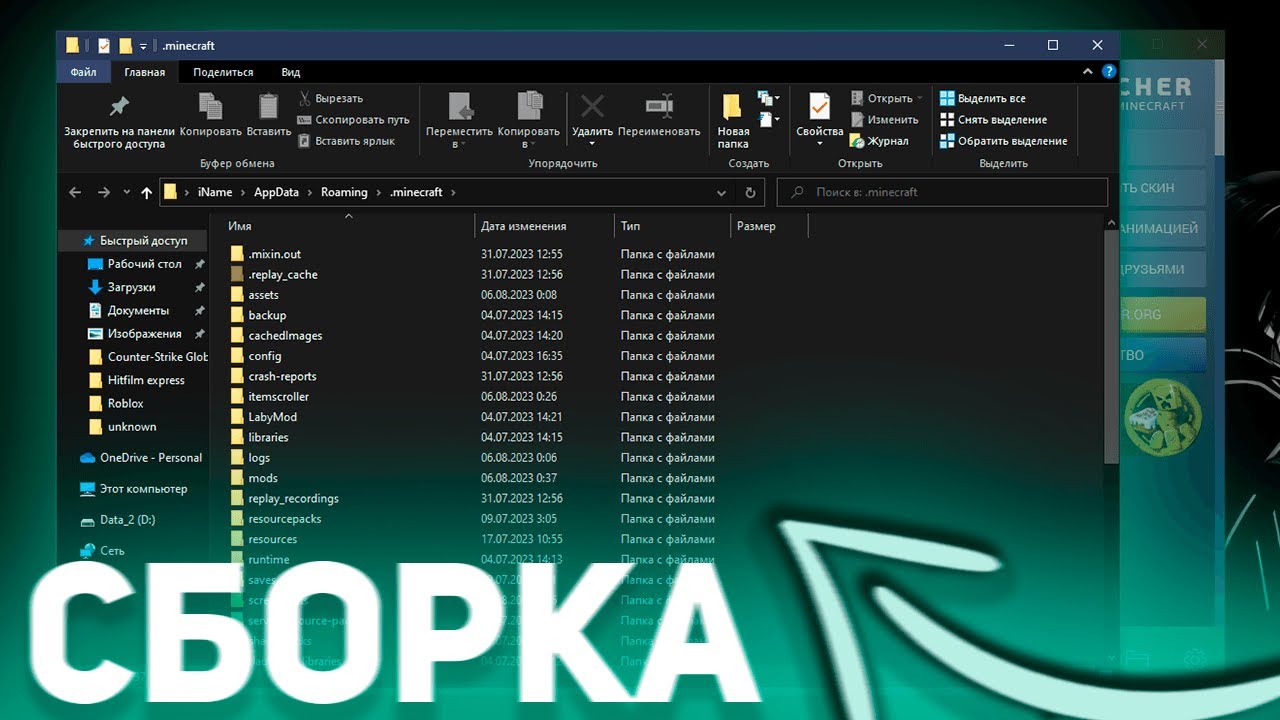This screenshot has height=720, width=1280.
Task: Click Изменить (Edit) command
Action: point(884,120)
